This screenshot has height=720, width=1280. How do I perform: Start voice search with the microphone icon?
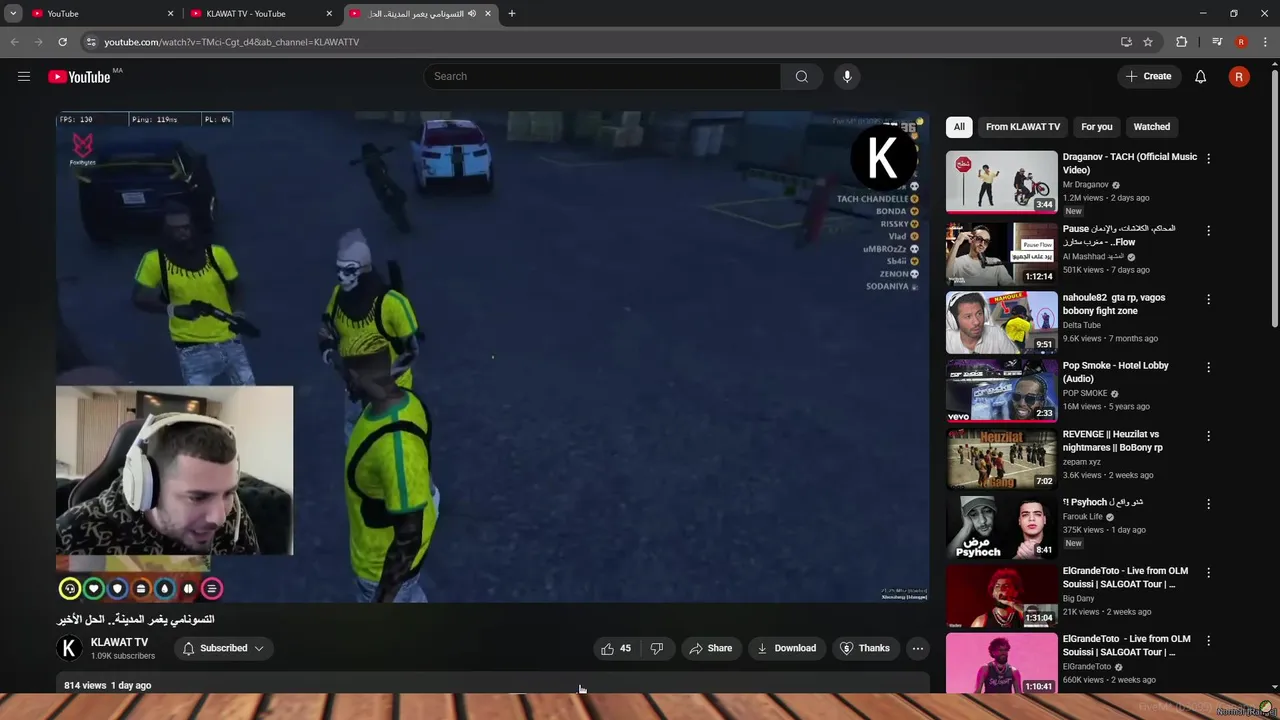click(x=847, y=76)
